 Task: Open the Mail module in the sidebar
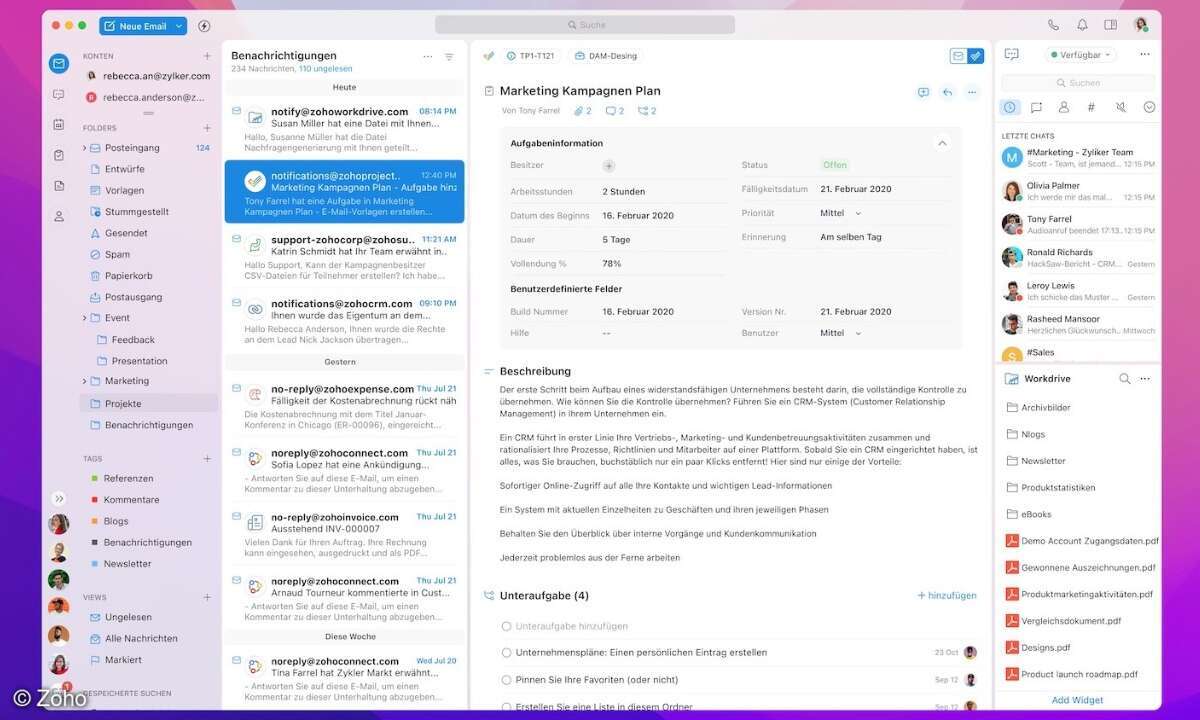59,63
